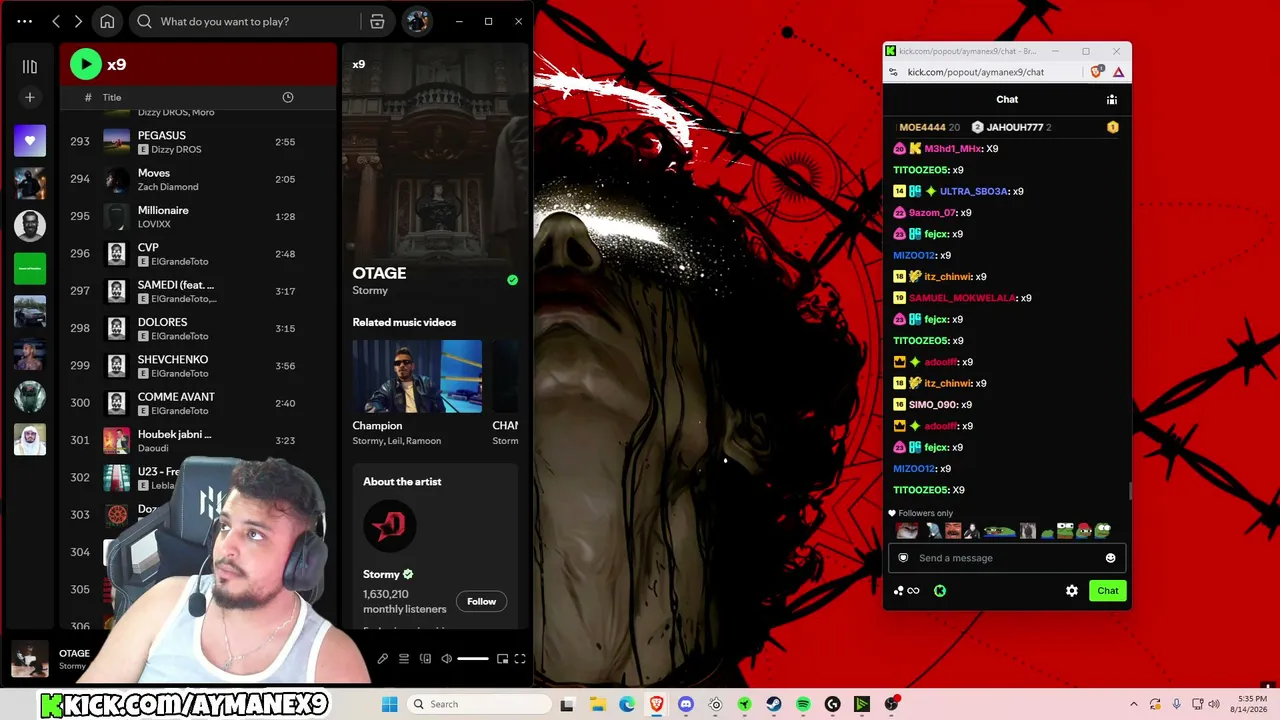Expand Your Library in the Spotify sidebar
Image resolution: width=1280 pixels, height=720 pixels.
30,66
